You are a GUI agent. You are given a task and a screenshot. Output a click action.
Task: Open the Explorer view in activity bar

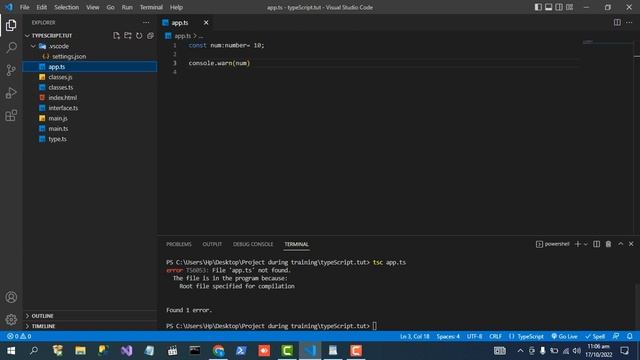click(11, 25)
